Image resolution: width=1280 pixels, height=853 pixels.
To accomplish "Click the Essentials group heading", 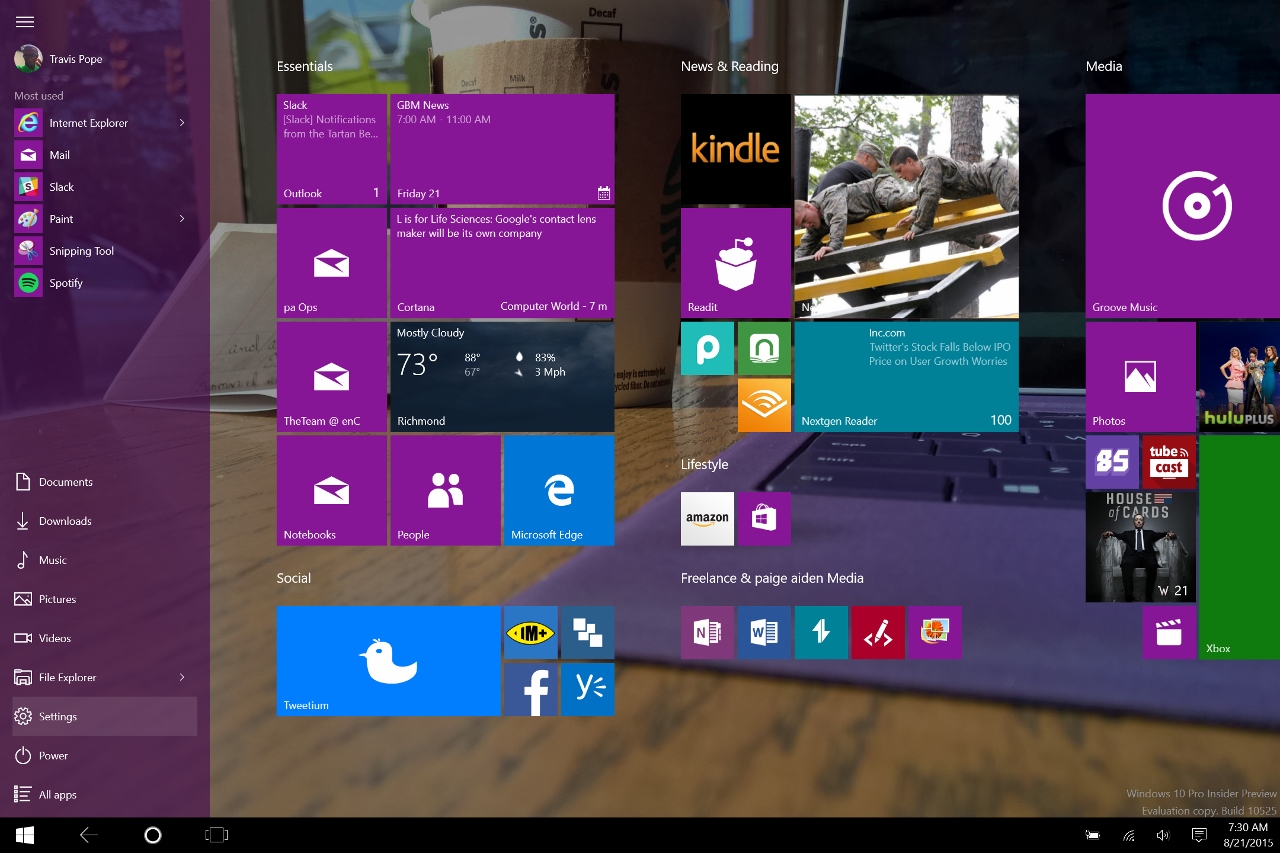I will (305, 66).
